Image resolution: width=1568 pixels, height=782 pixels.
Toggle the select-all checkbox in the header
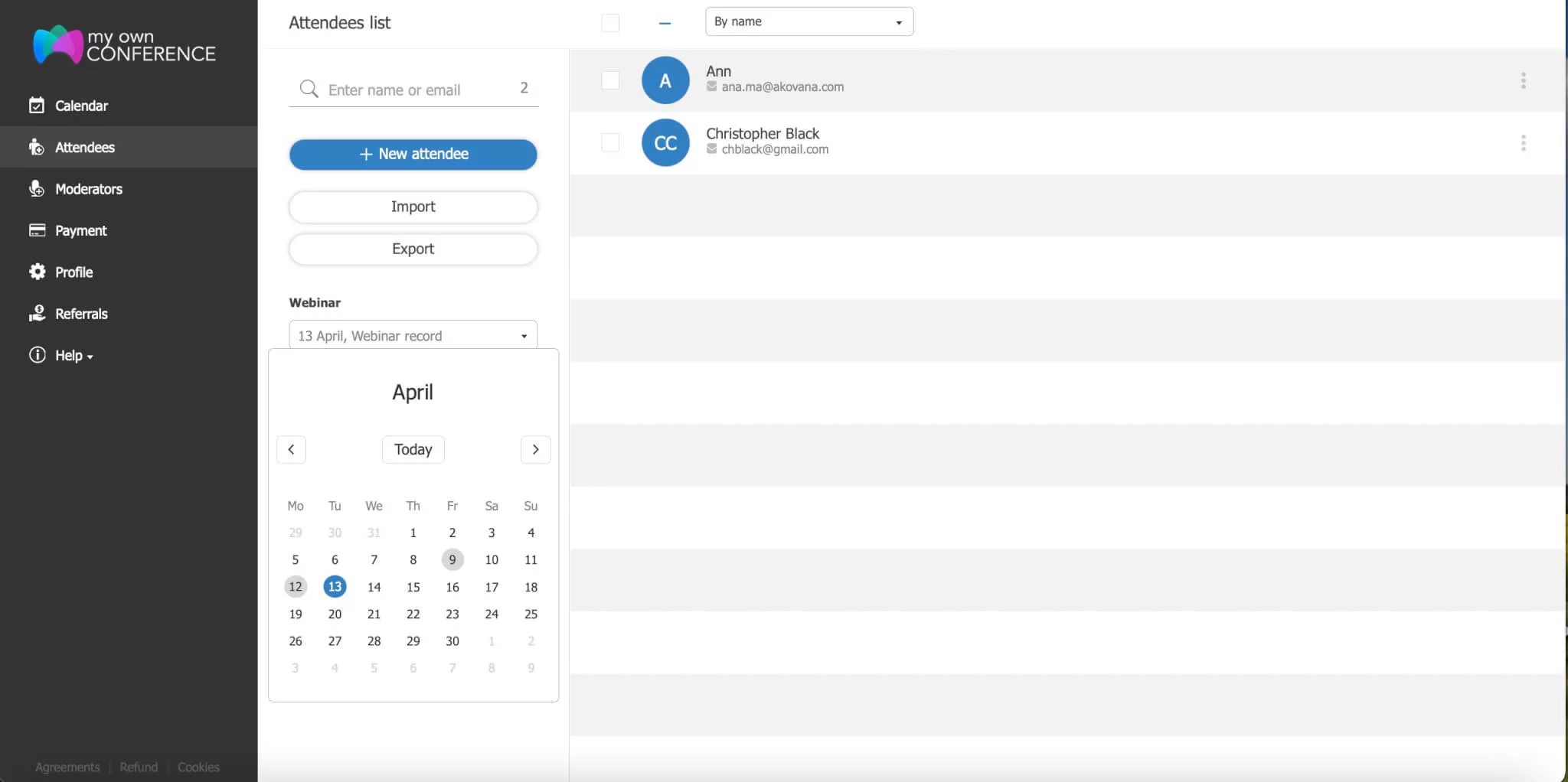pos(610,22)
